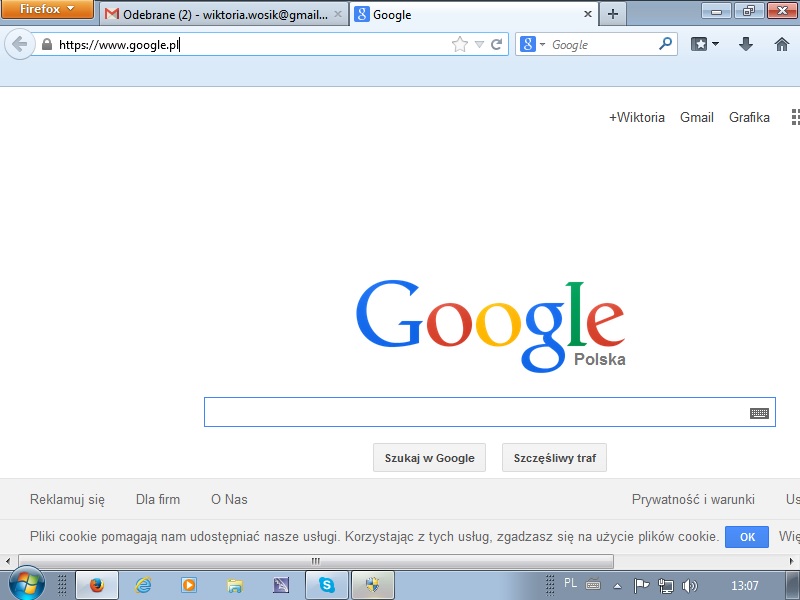Click the network connection tray icon
The height and width of the screenshot is (600, 800).
click(x=665, y=585)
